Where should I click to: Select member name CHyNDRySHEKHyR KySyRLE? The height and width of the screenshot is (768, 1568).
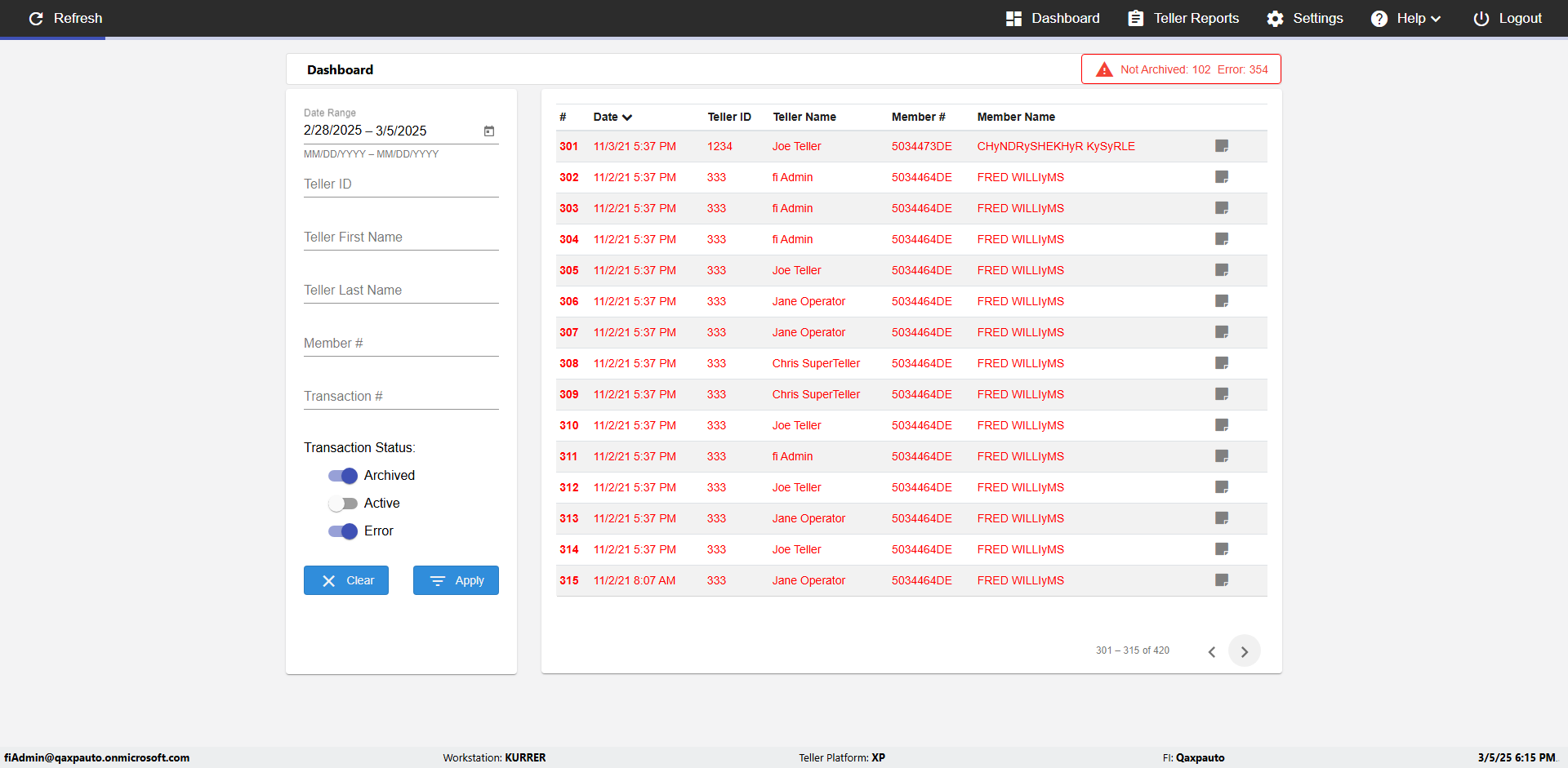click(1056, 146)
